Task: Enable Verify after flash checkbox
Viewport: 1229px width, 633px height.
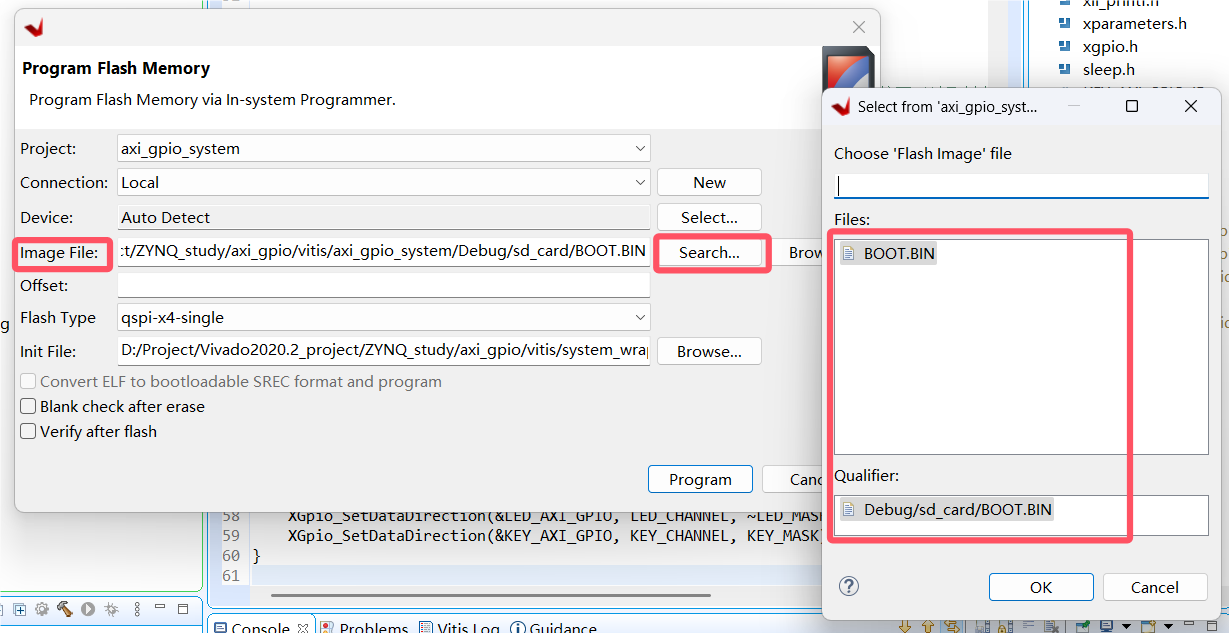Action: coord(29,432)
